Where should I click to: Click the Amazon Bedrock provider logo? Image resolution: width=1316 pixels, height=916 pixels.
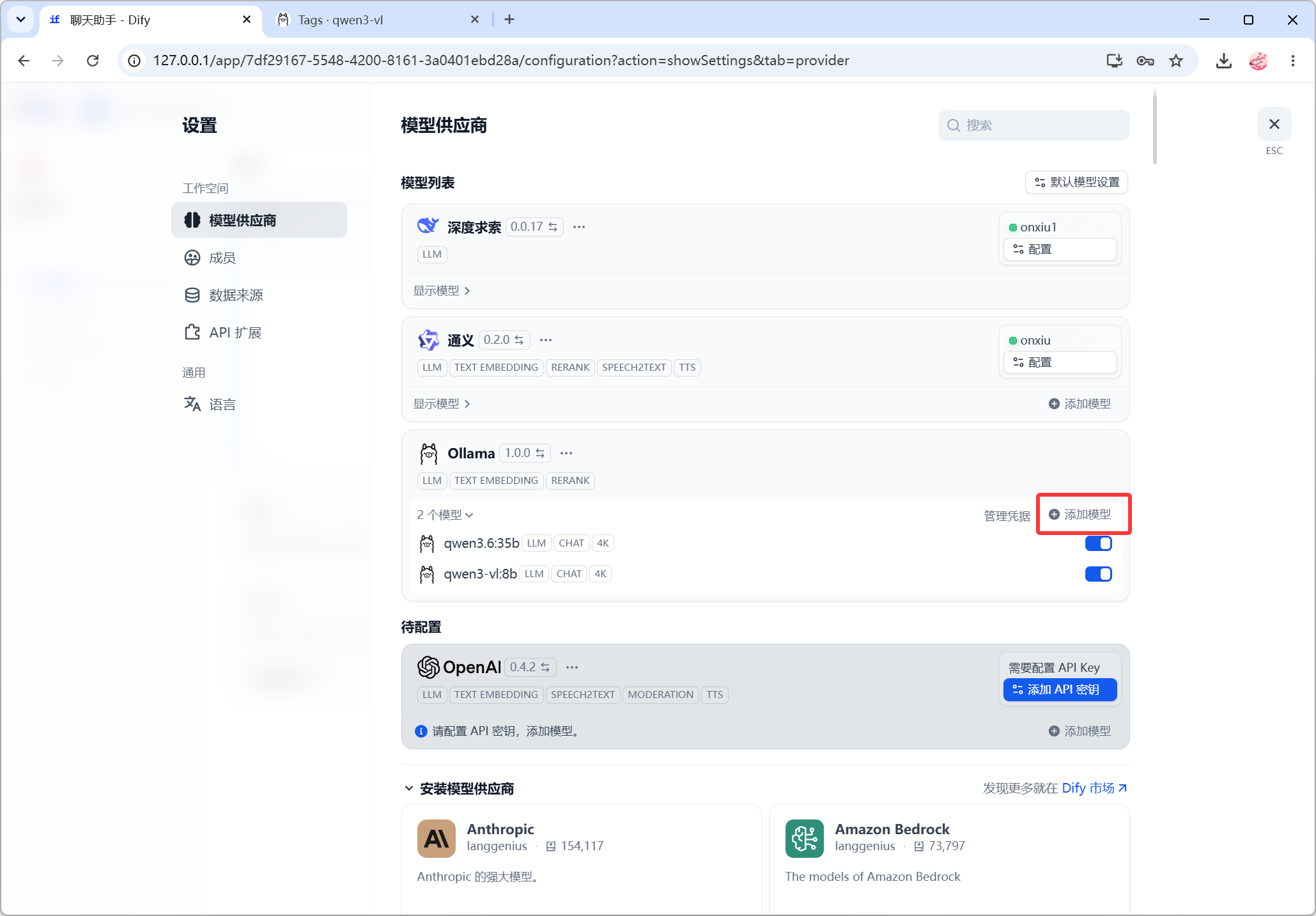[805, 838]
